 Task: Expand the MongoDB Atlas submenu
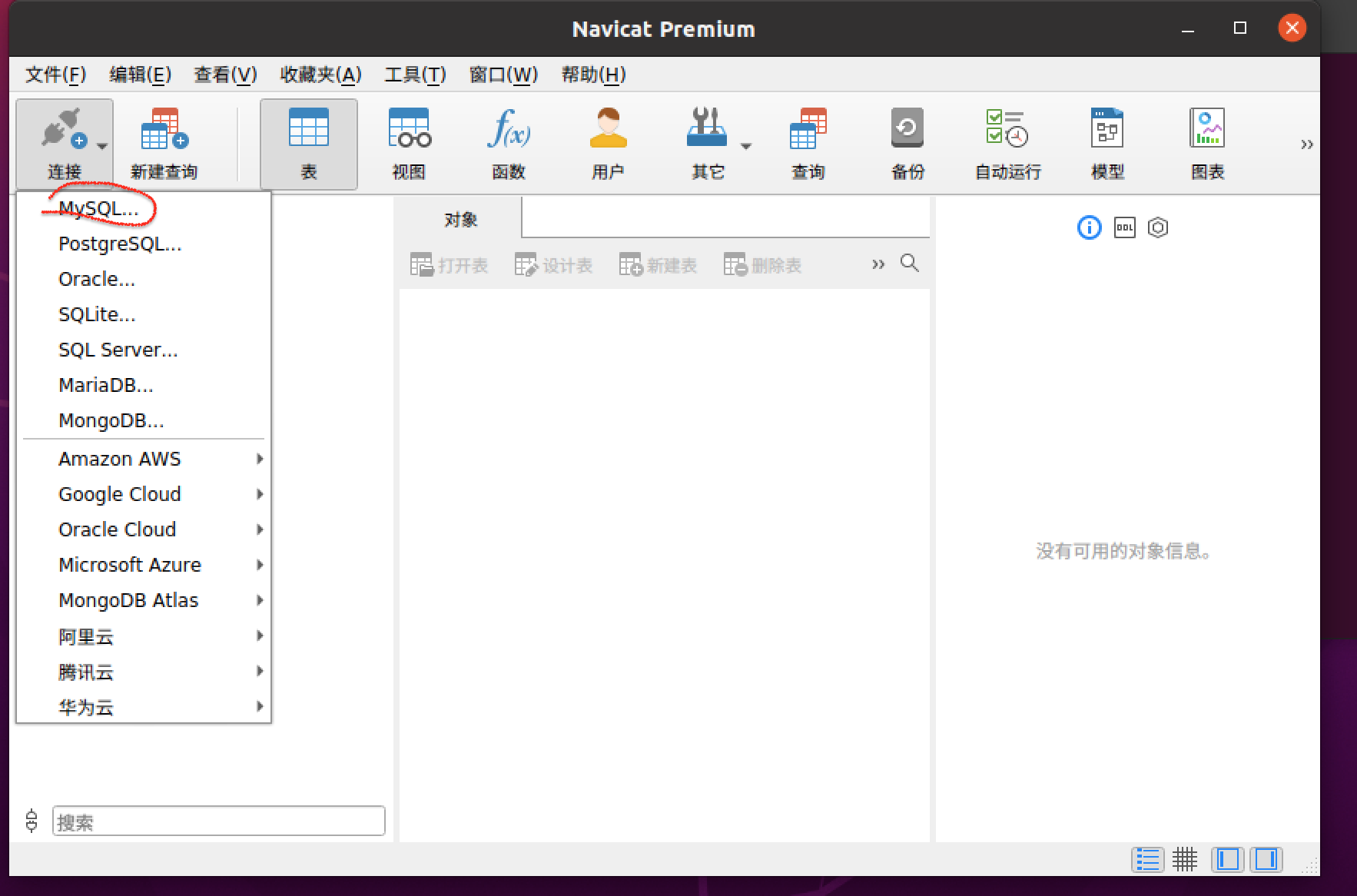[x=144, y=600]
